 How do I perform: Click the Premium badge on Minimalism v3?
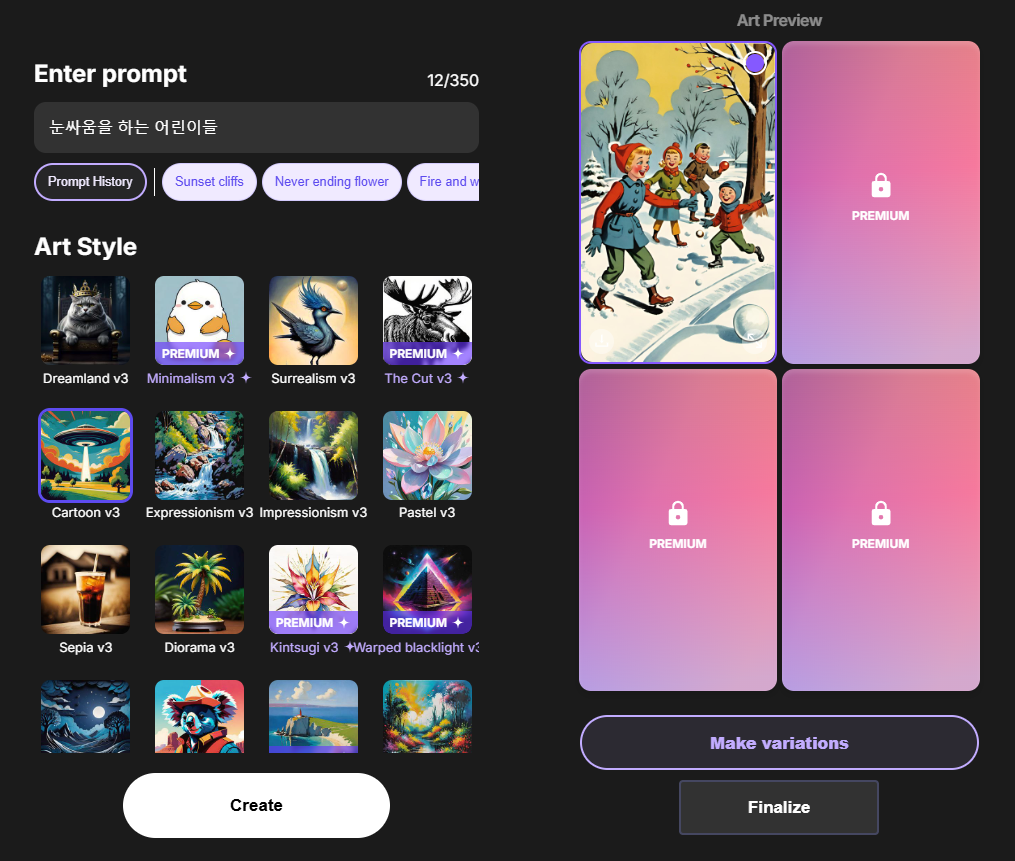(199, 353)
